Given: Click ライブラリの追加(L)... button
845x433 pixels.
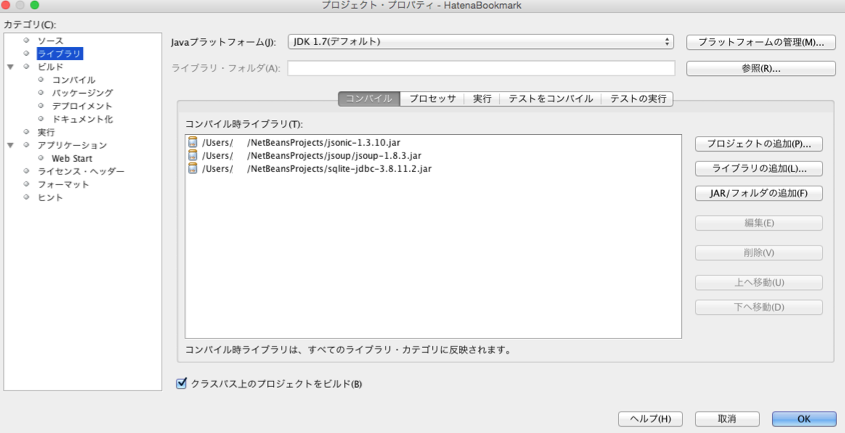Looking at the screenshot, I should point(759,169).
